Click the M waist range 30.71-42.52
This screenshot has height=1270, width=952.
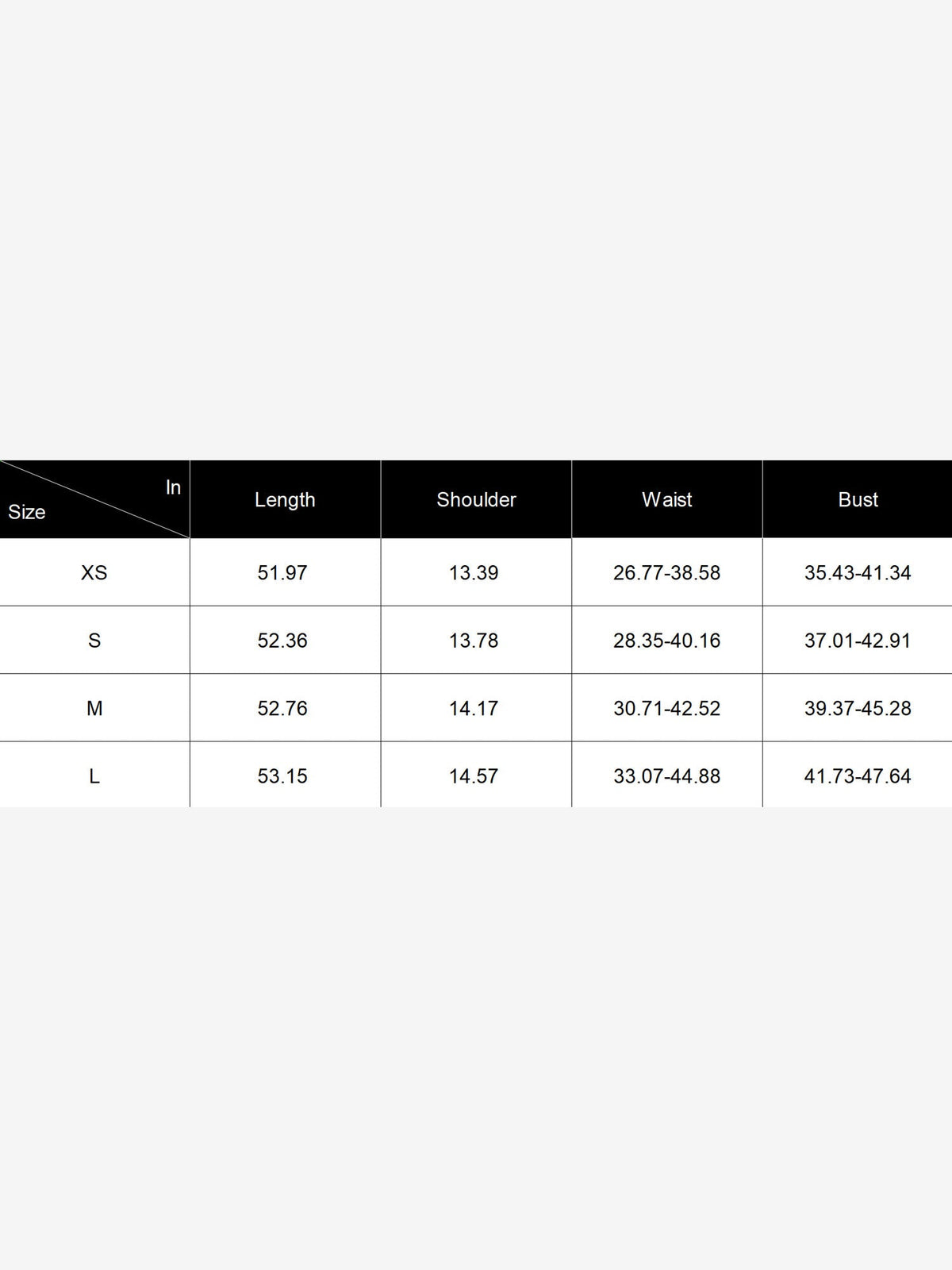click(667, 708)
